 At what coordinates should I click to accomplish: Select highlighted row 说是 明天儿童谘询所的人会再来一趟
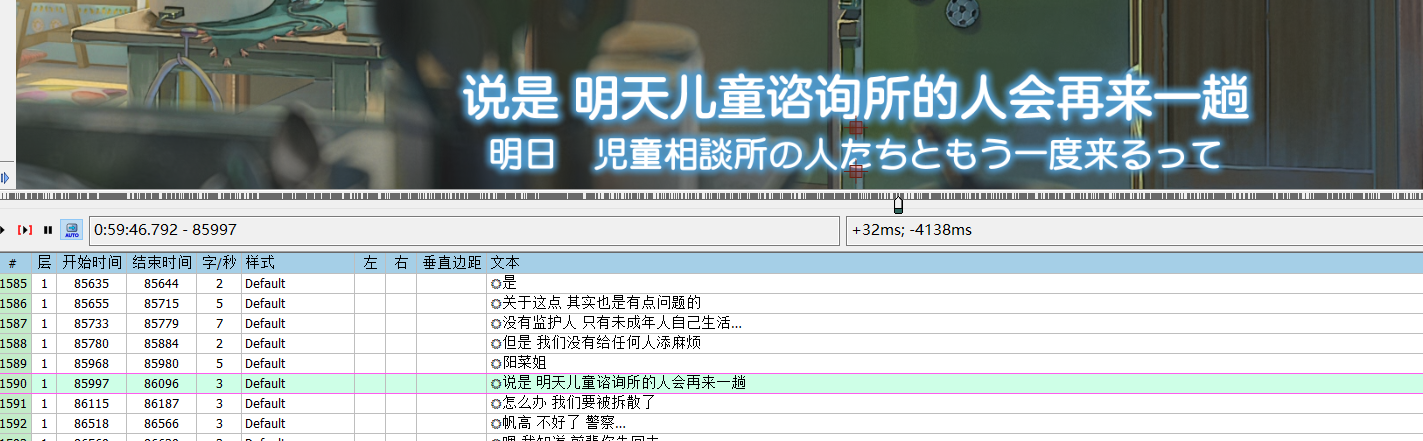click(x=711, y=383)
